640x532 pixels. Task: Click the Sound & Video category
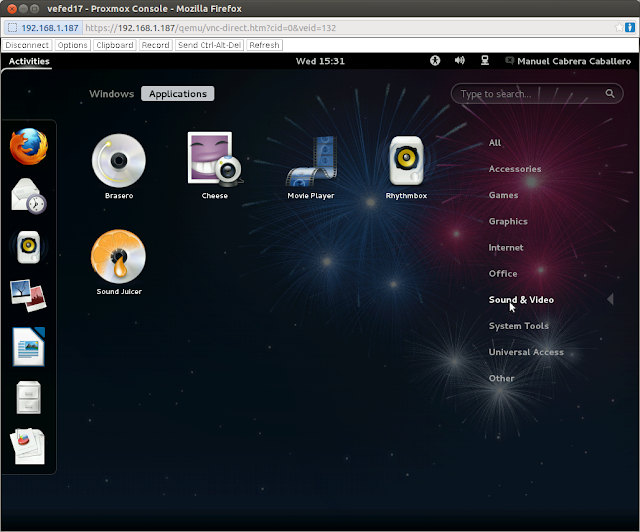pyautogui.click(x=521, y=300)
